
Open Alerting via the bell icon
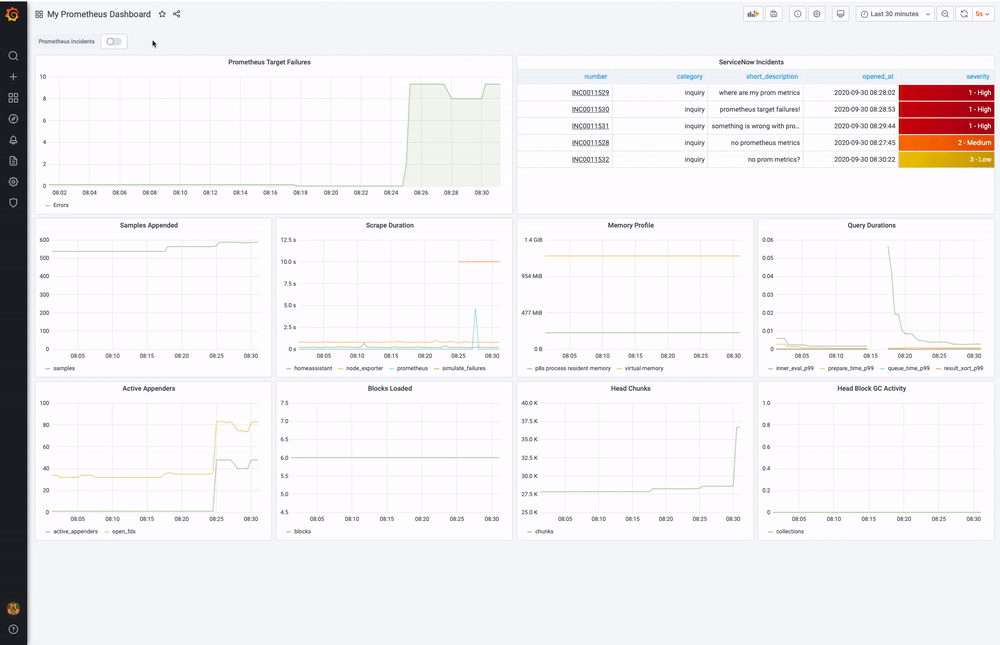13,139
